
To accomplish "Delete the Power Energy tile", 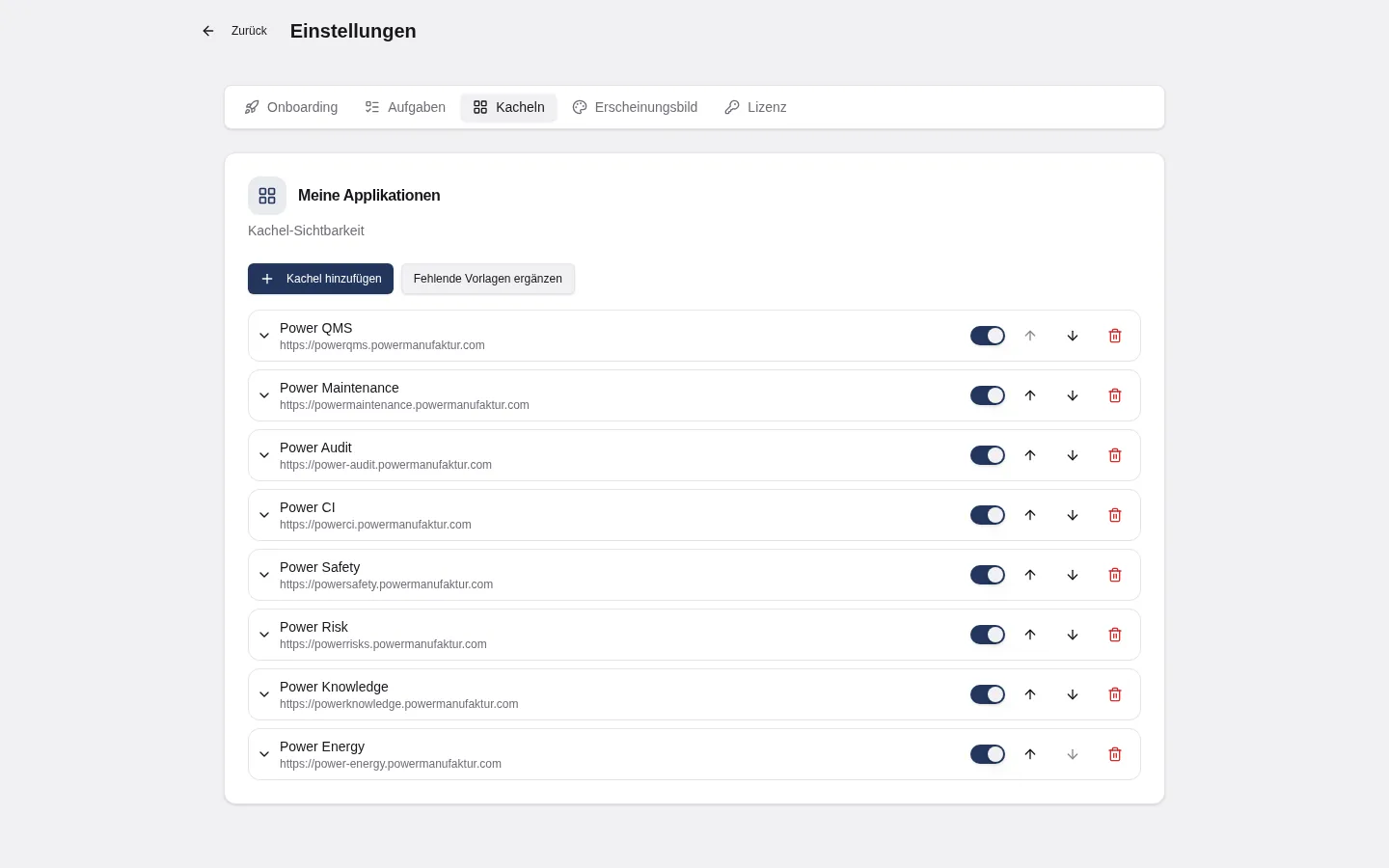I will (x=1115, y=754).
